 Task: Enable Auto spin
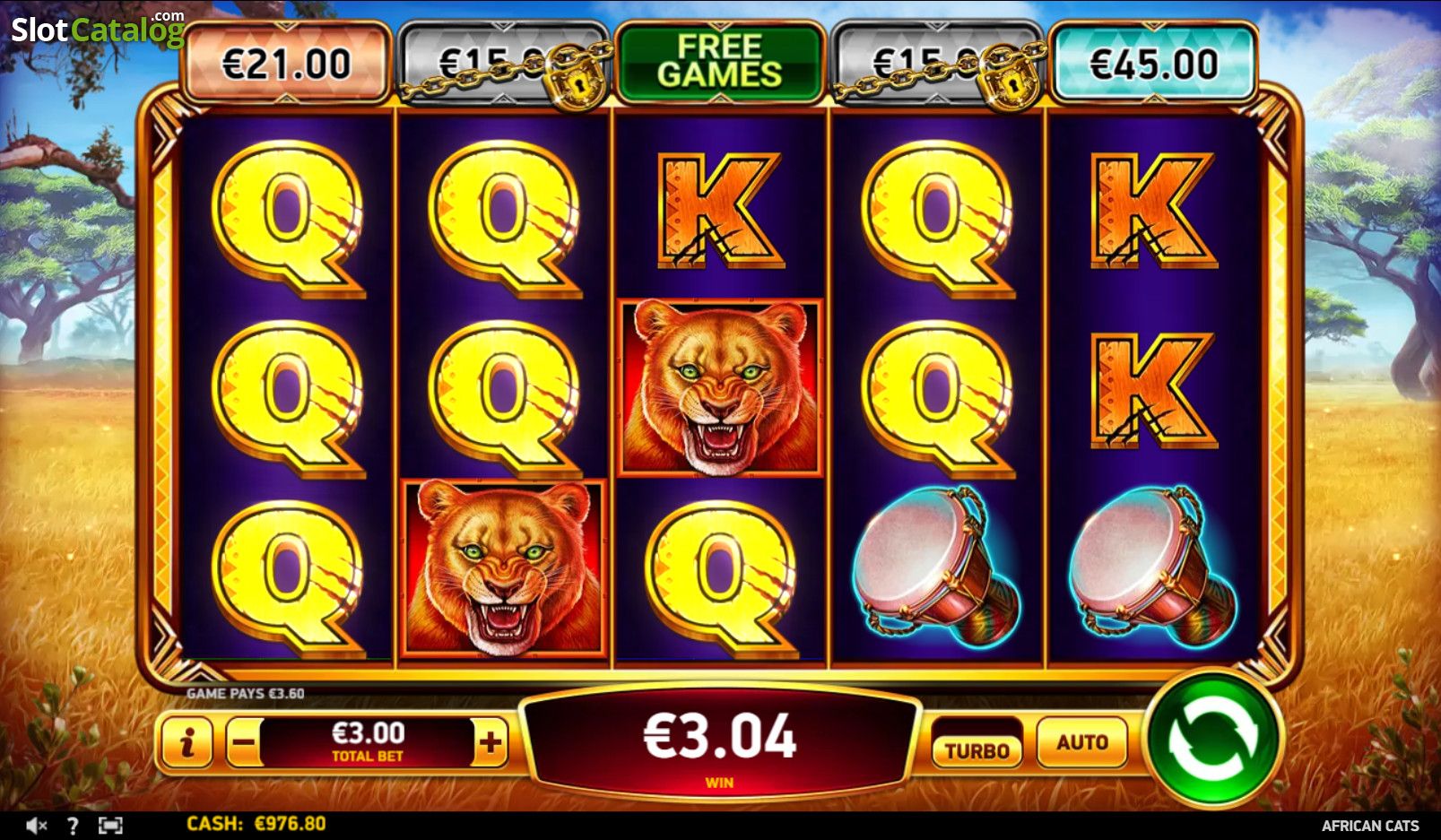click(x=1082, y=742)
